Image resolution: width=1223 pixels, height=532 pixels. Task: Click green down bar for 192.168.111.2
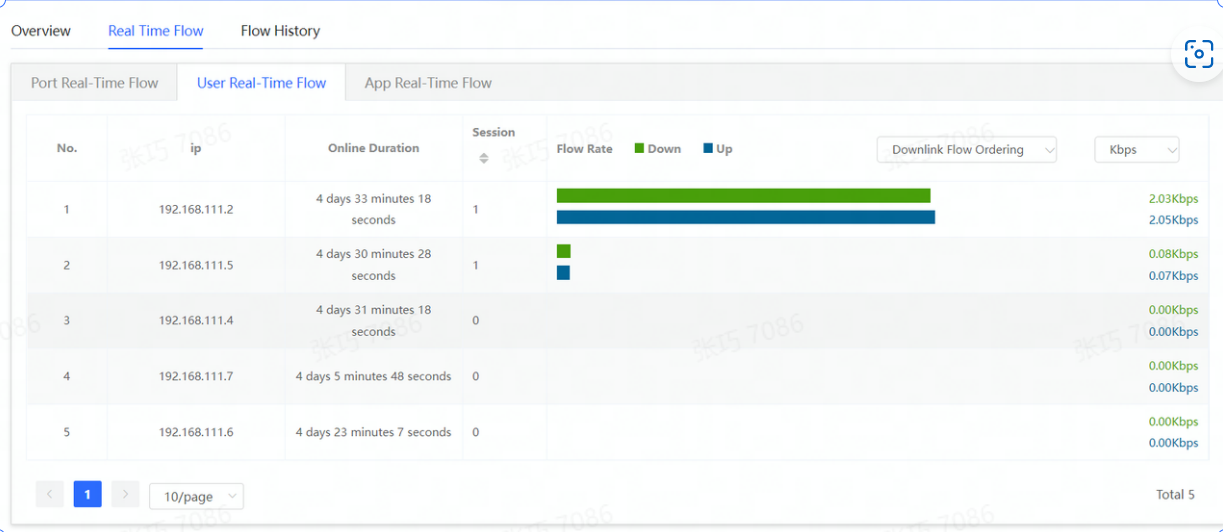coord(743,196)
